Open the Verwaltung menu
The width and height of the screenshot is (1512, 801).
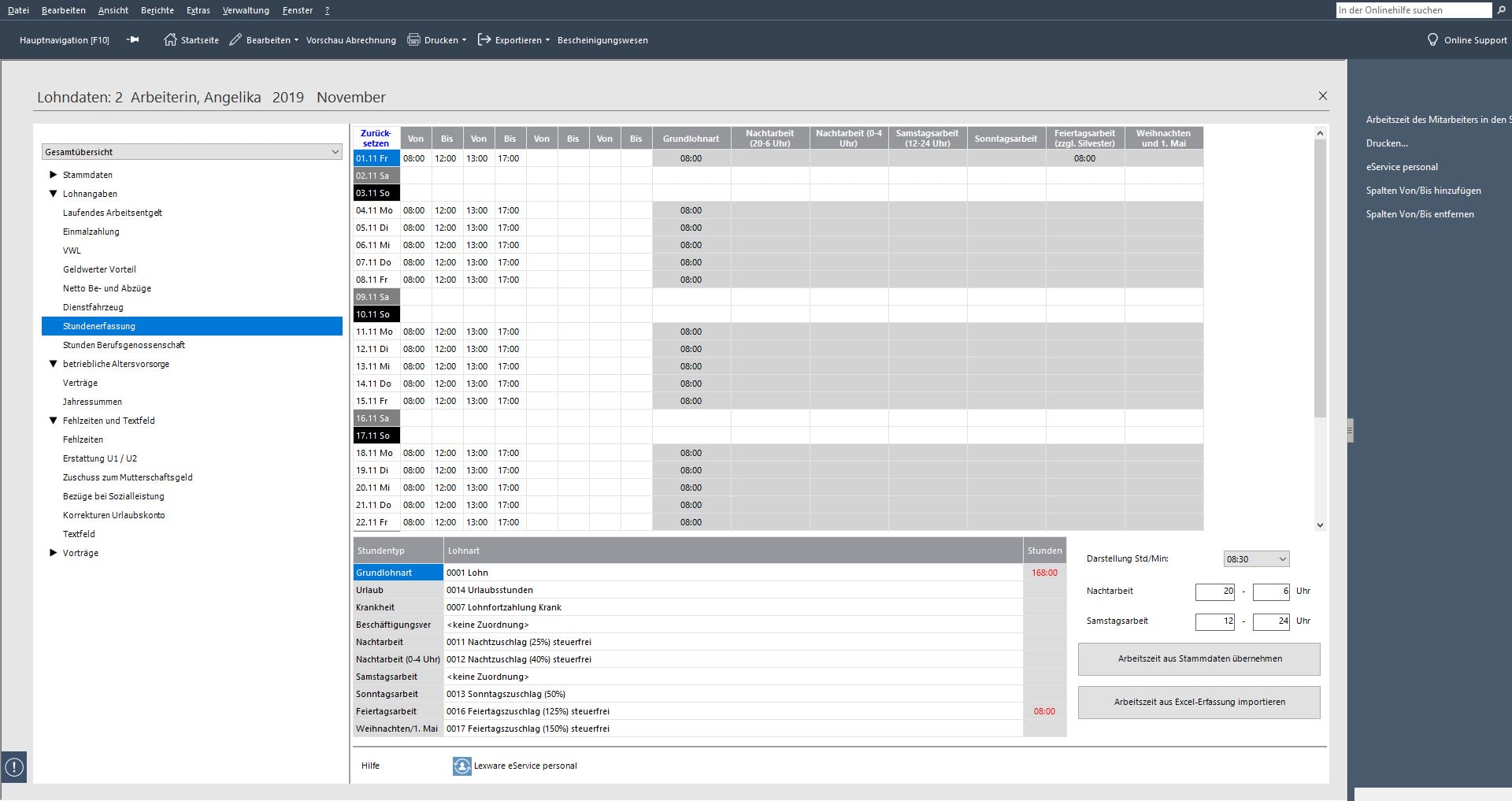pos(246,10)
